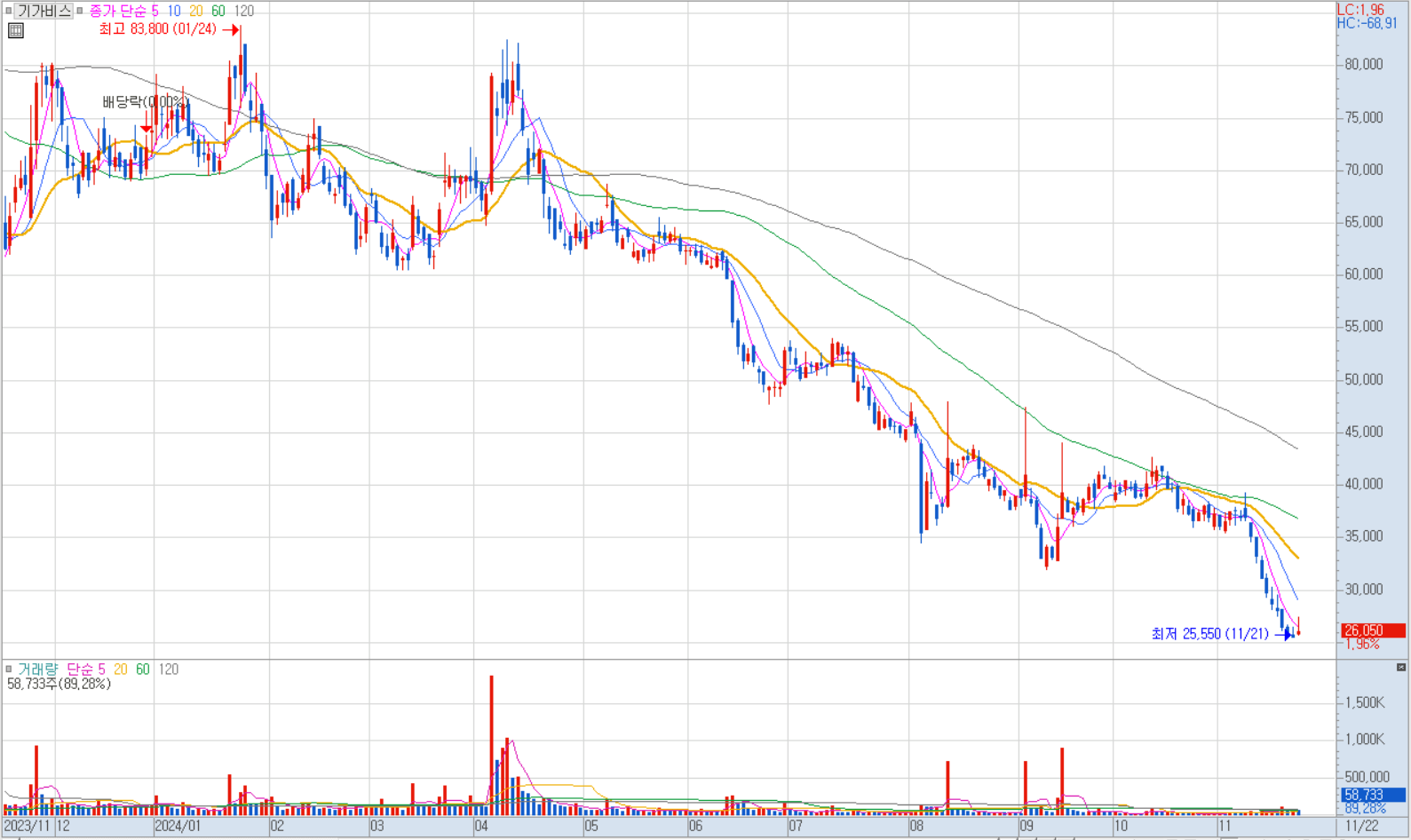Click the 65,000 price axis label
Image resolution: width=1411 pixels, height=840 pixels.
pyautogui.click(x=1364, y=222)
